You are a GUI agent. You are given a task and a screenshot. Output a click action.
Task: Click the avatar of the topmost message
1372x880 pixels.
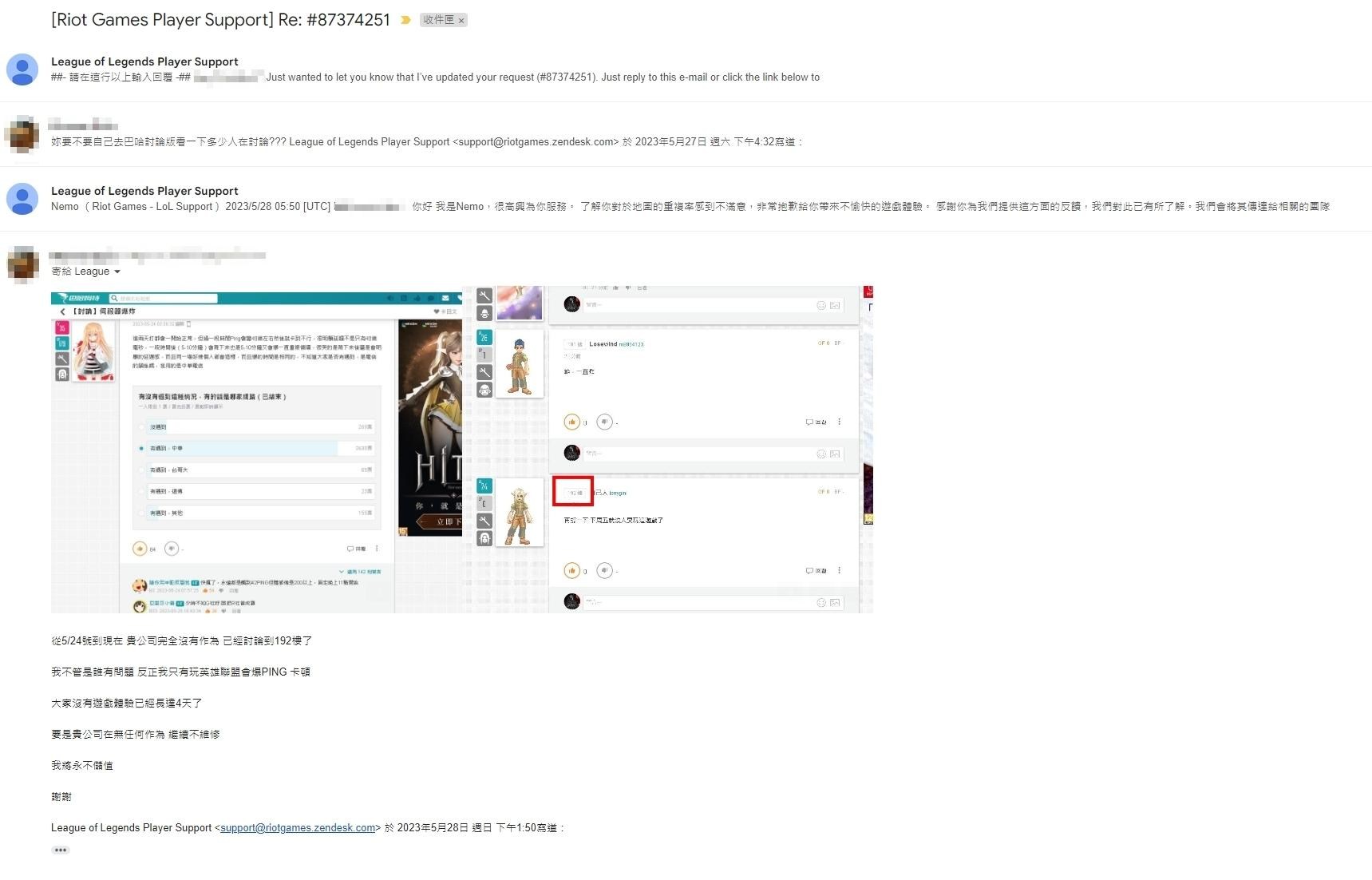point(22,69)
